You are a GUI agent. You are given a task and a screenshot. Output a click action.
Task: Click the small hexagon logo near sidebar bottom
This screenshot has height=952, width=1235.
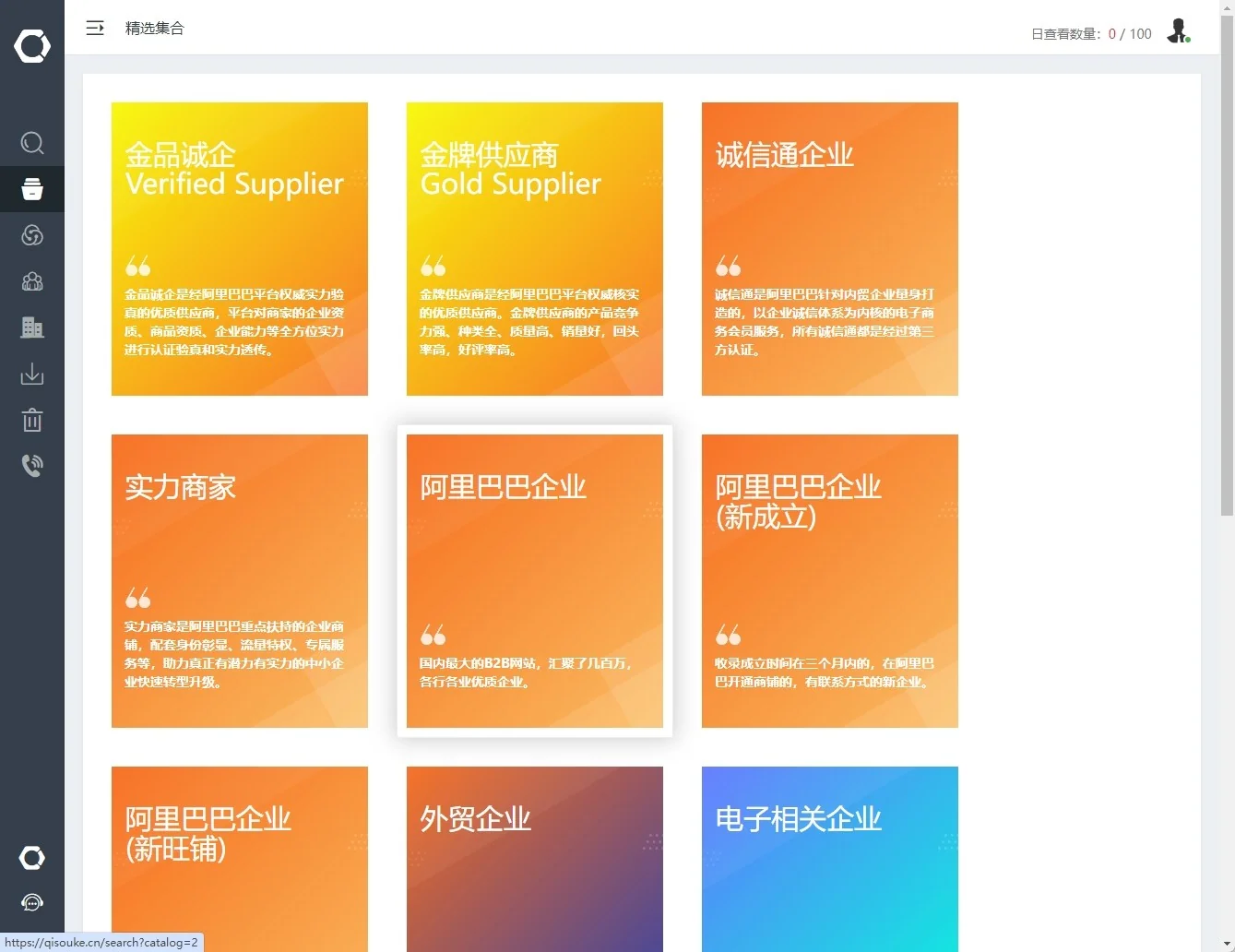coord(32,858)
